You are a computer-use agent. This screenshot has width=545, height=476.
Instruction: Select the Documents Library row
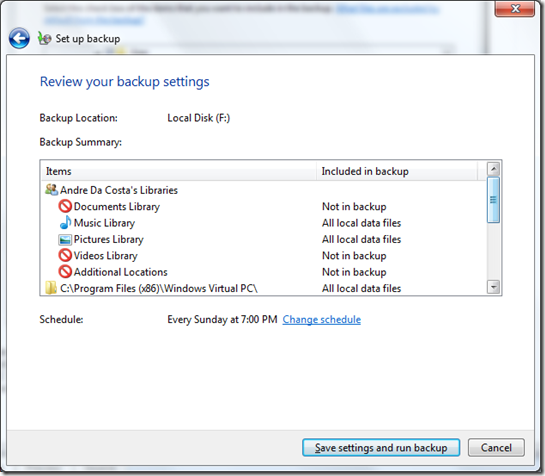coord(264,206)
